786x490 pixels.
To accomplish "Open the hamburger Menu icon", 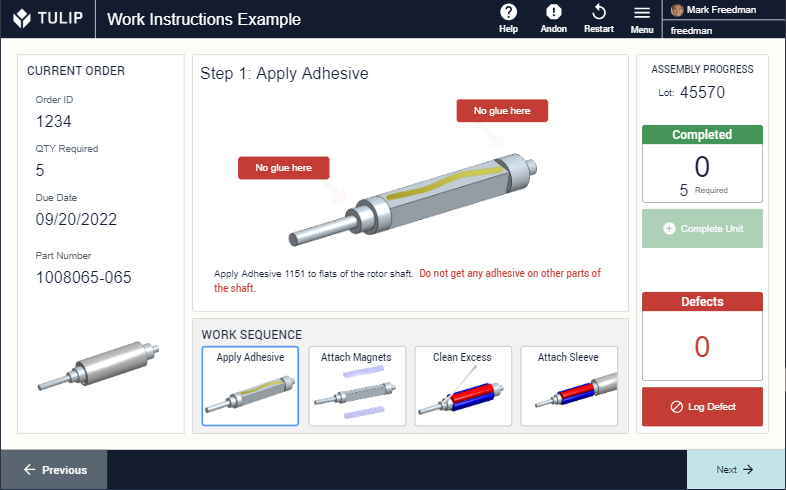I will click(642, 13).
